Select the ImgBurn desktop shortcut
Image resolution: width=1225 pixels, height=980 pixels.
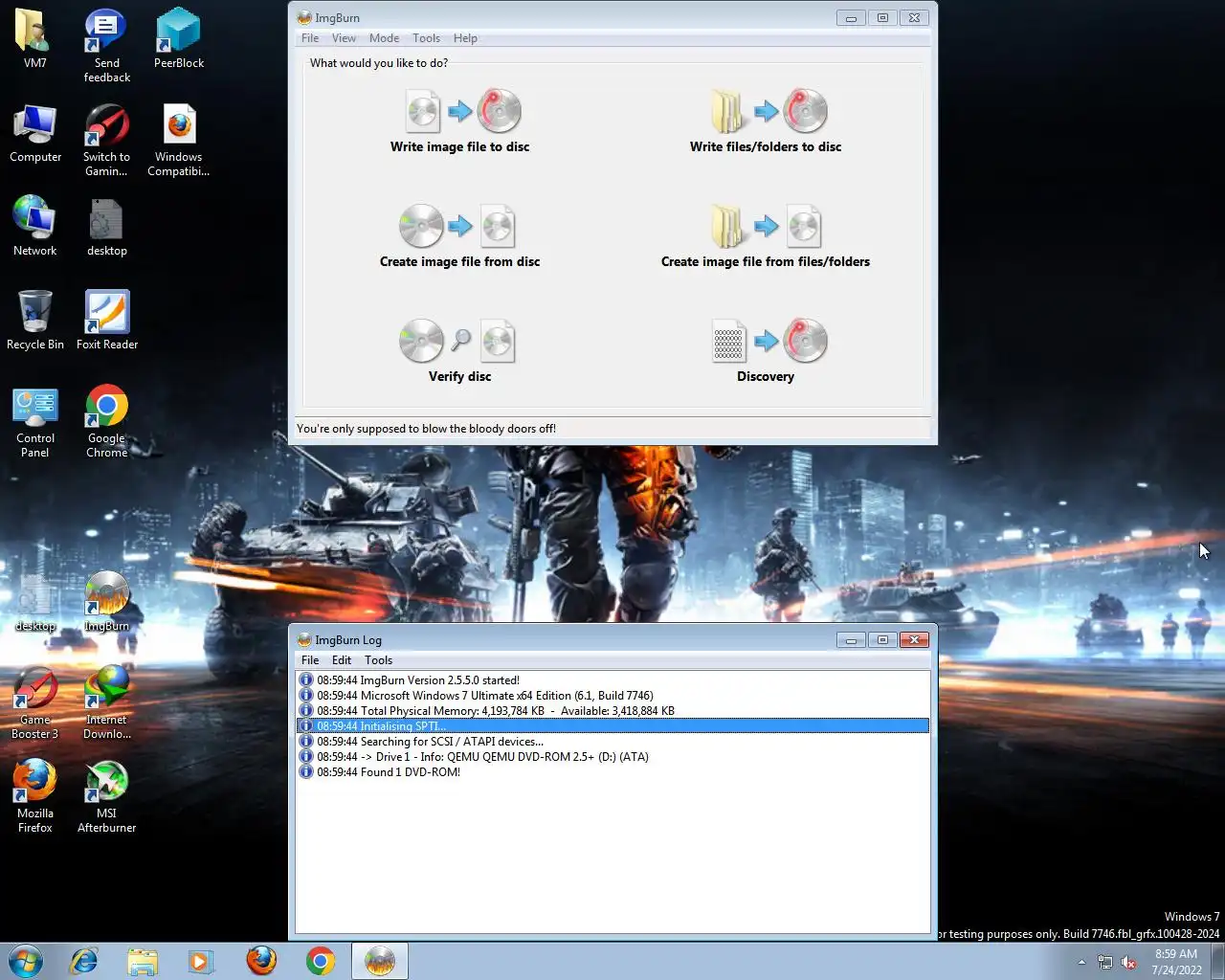coord(106,601)
